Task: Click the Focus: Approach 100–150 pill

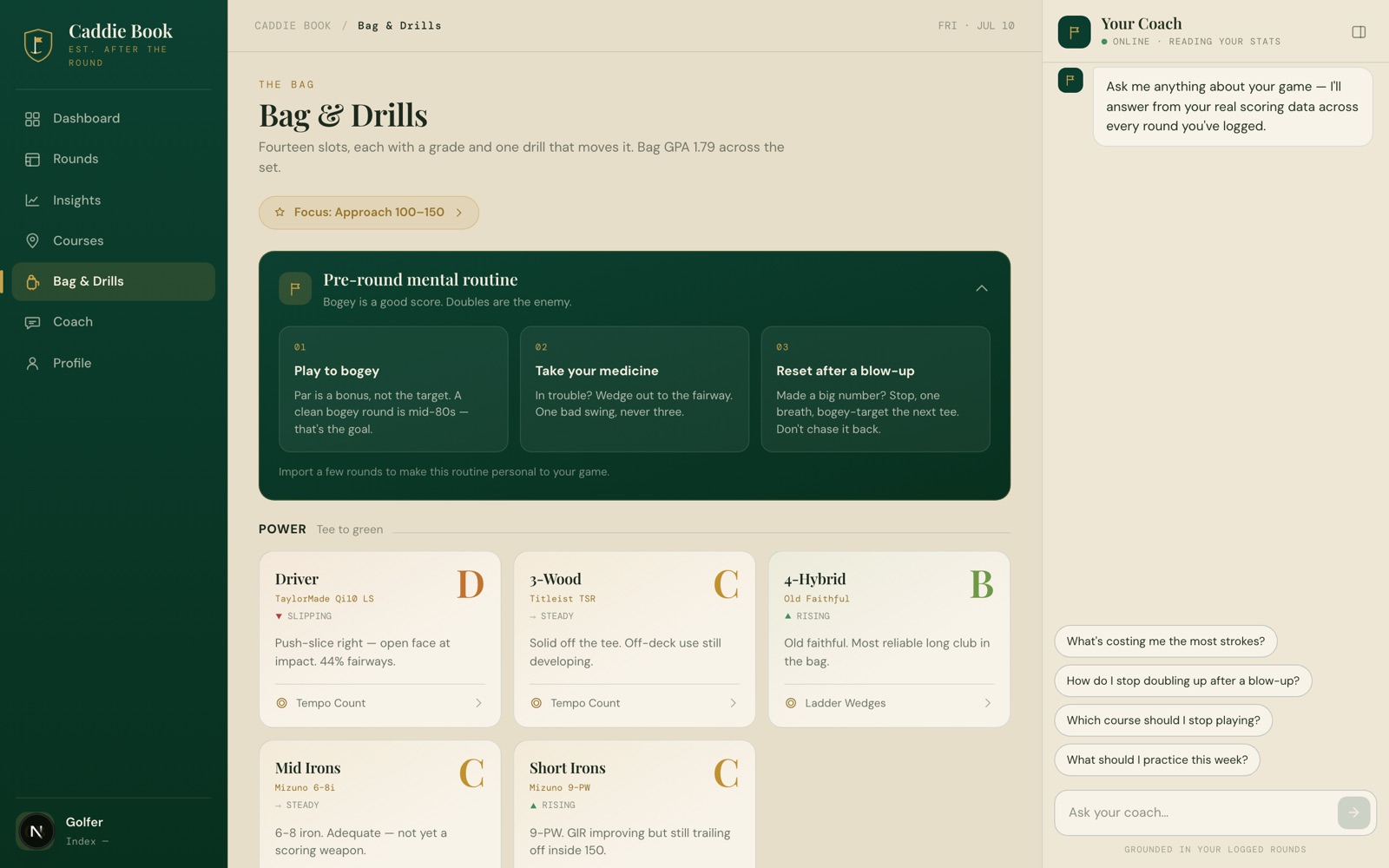Action: (368, 213)
